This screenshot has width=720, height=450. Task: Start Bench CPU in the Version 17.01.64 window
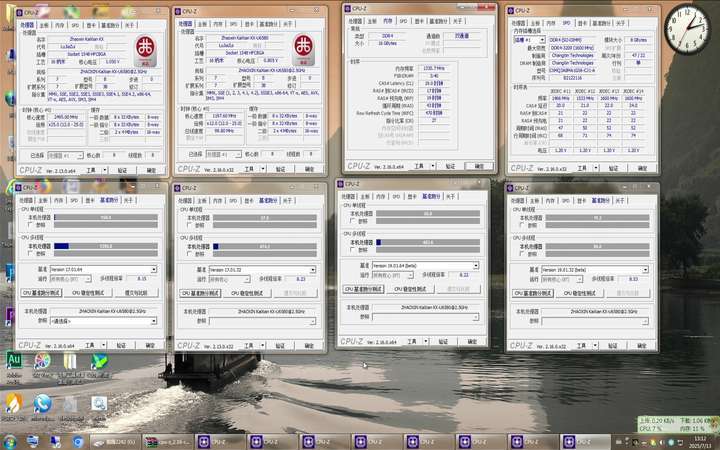[41, 292]
